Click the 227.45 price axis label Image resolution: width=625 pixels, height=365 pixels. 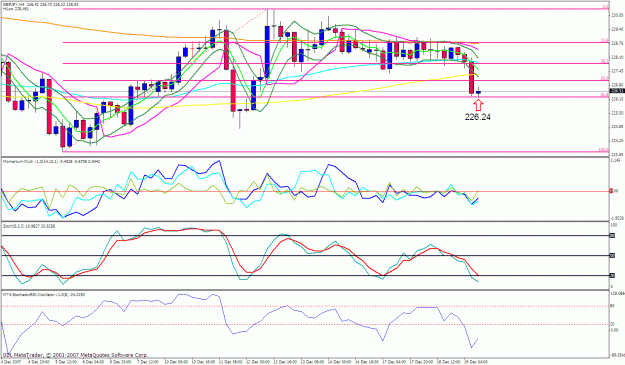click(x=617, y=71)
